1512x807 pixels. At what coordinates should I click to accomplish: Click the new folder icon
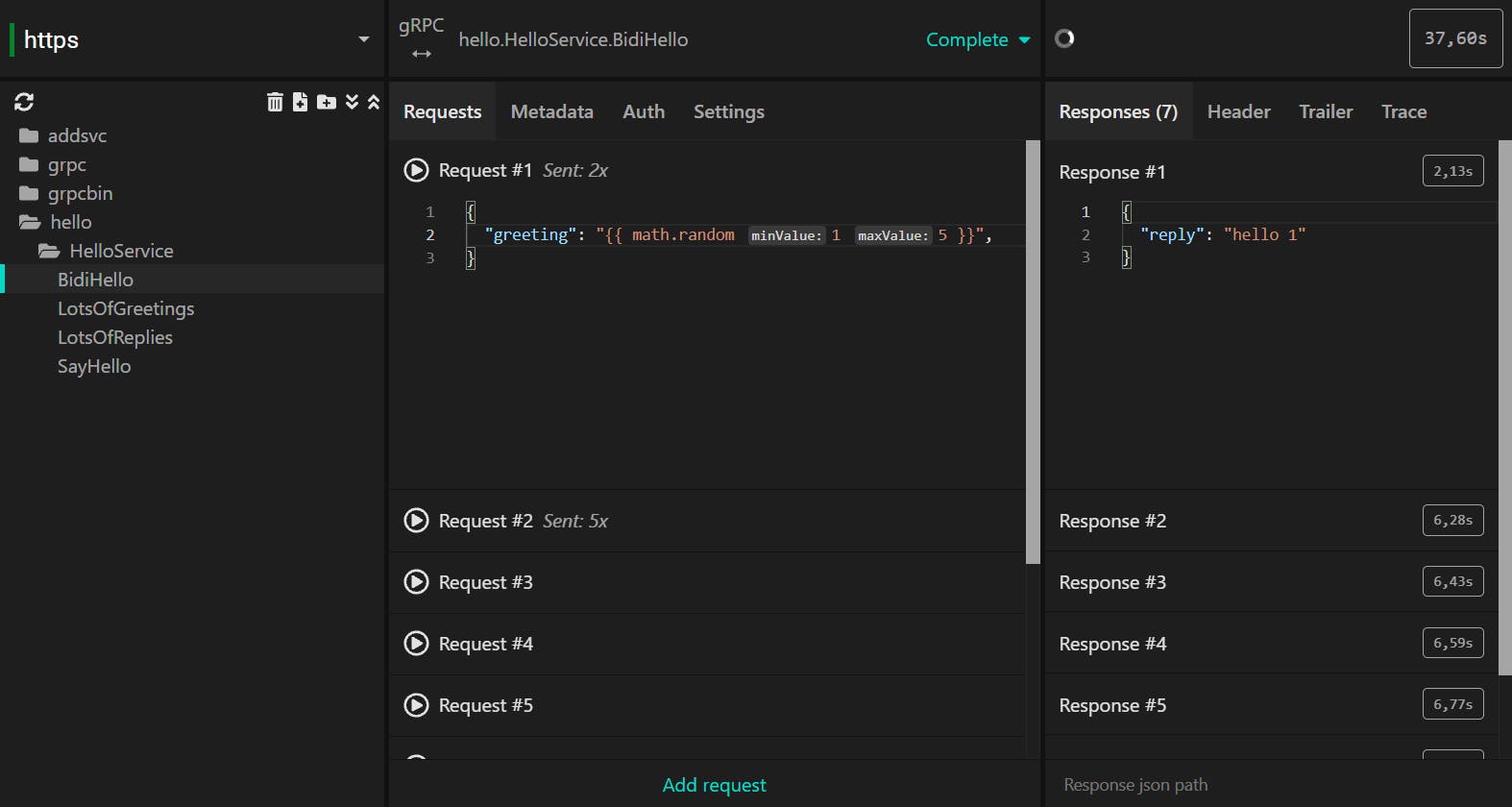pyautogui.click(x=327, y=102)
